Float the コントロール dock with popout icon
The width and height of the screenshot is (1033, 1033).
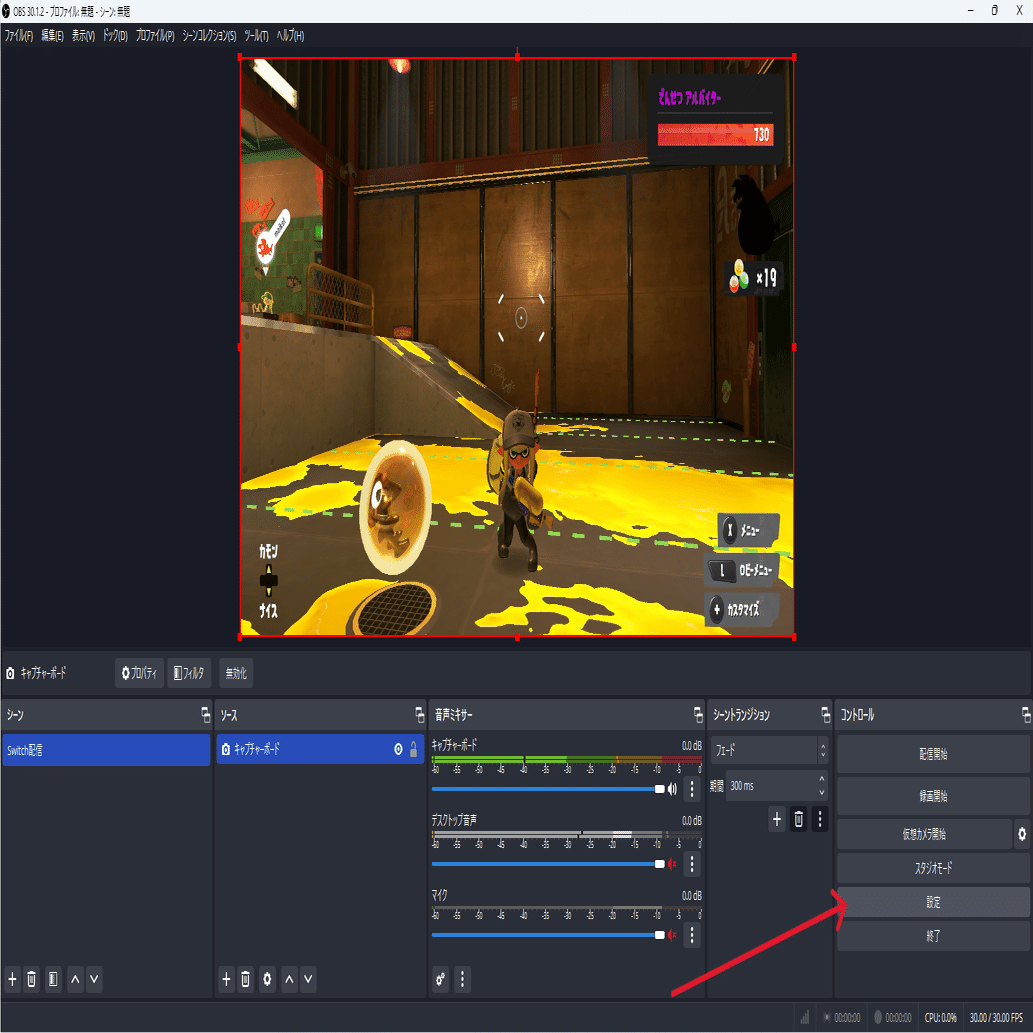pos(1026,715)
